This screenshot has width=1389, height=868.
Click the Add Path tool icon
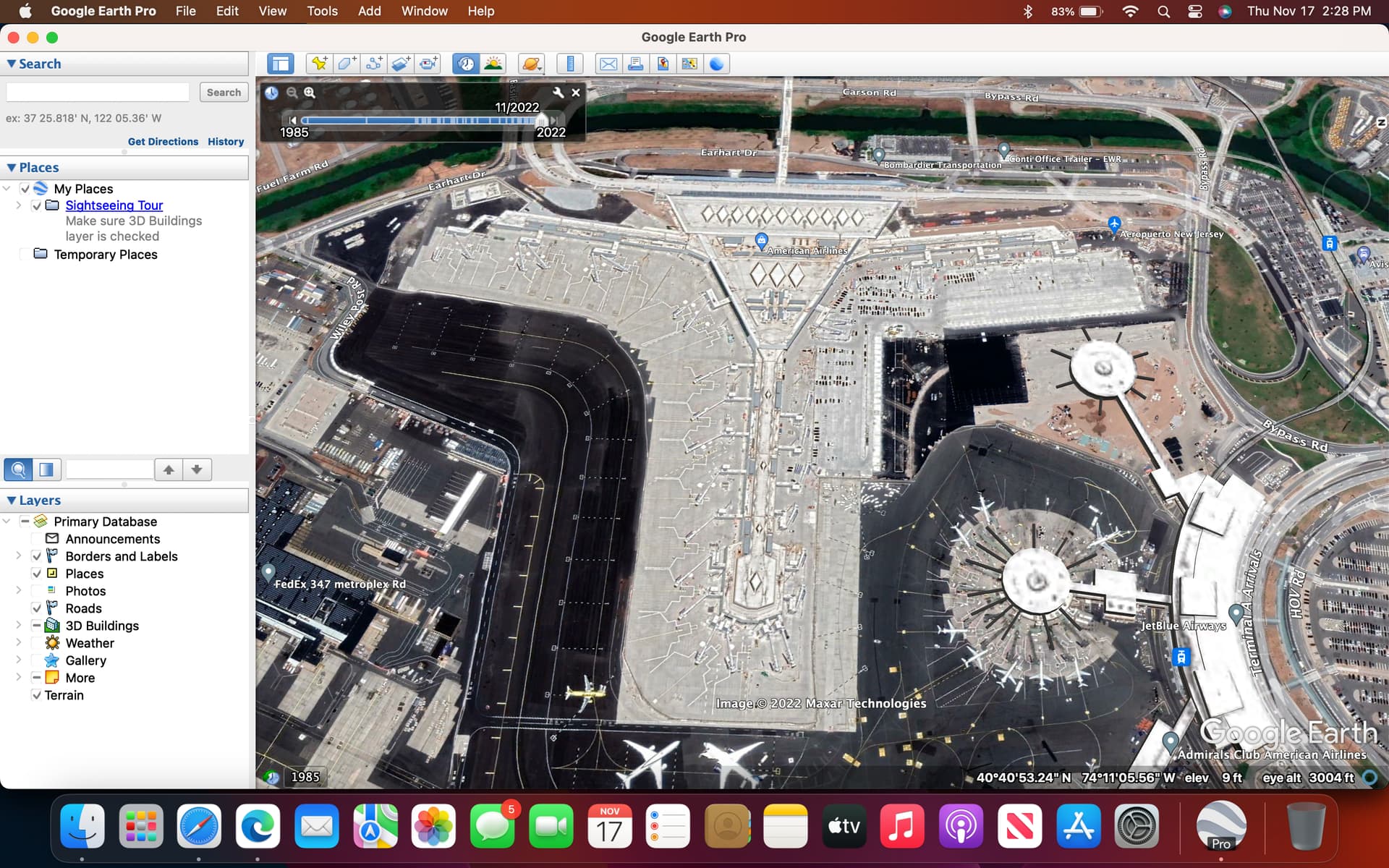[374, 64]
